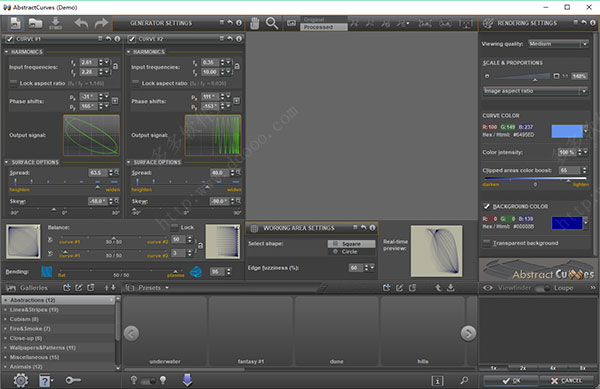Image resolution: width=600 pixels, height=389 pixels.
Task: Switch to Processed view tab
Action: point(324,27)
